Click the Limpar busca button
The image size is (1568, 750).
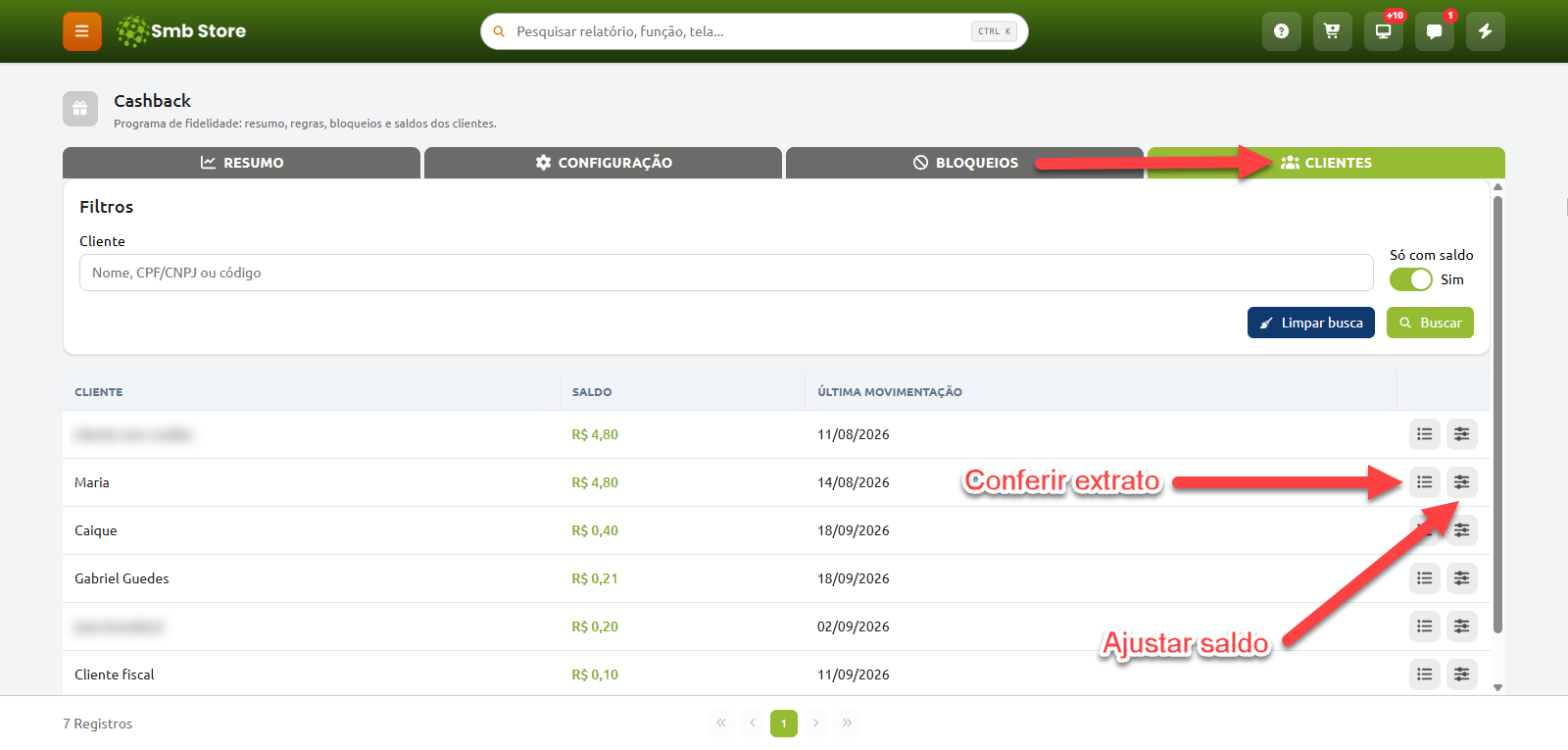(1311, 323)
